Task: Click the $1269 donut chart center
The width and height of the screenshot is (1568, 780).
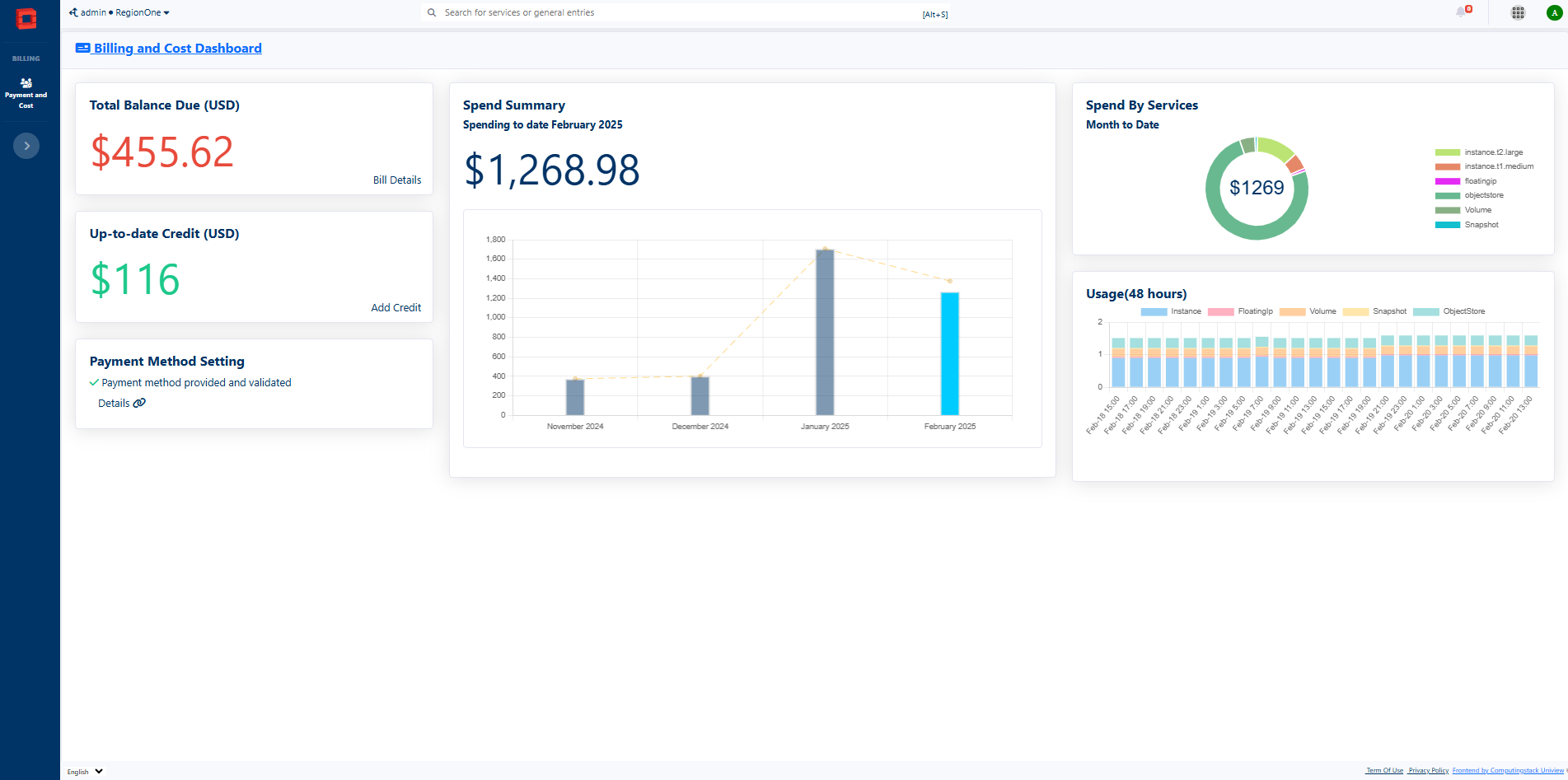Action: 1257,188
